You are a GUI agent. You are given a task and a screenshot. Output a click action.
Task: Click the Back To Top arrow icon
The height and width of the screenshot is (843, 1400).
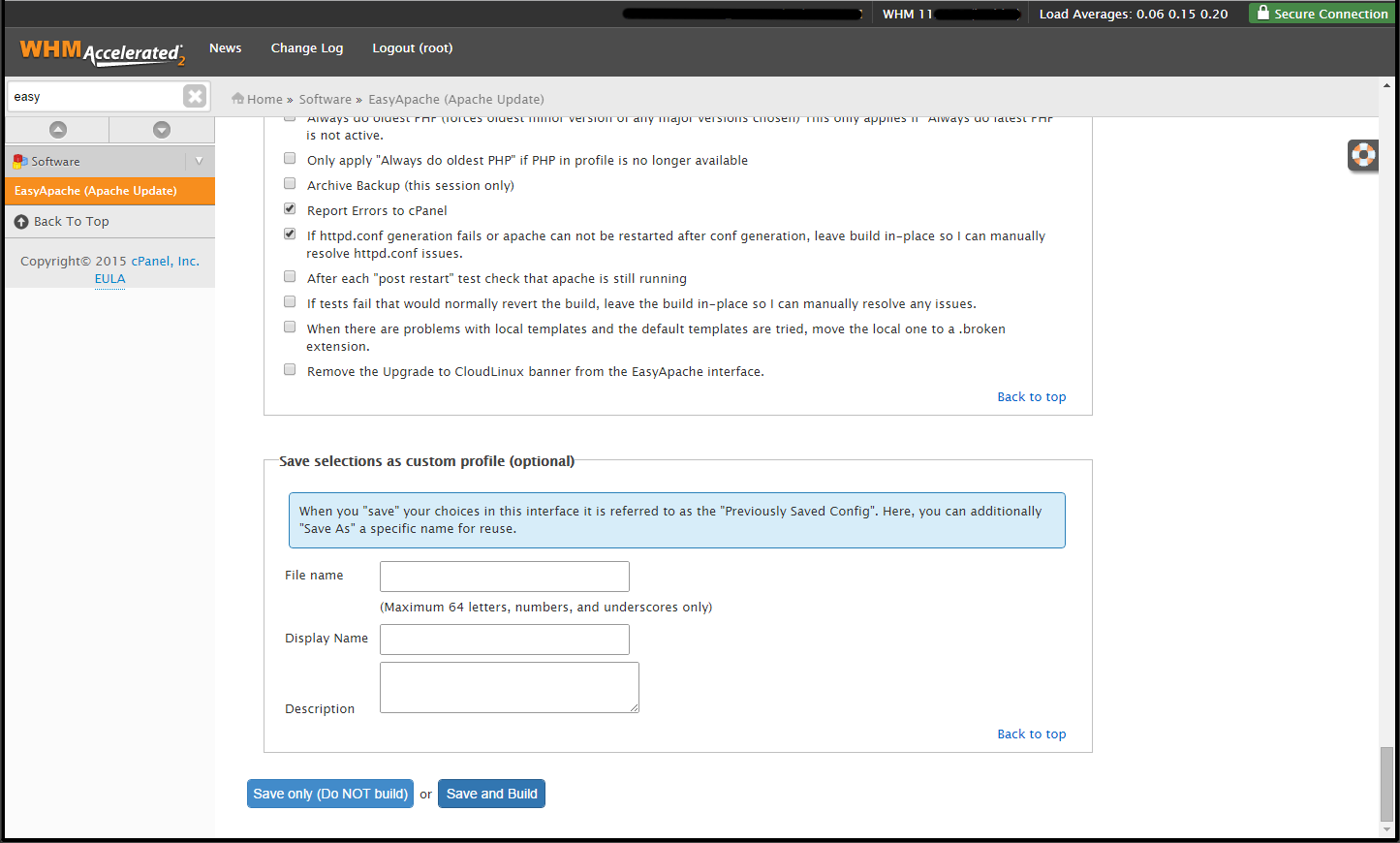21,222
